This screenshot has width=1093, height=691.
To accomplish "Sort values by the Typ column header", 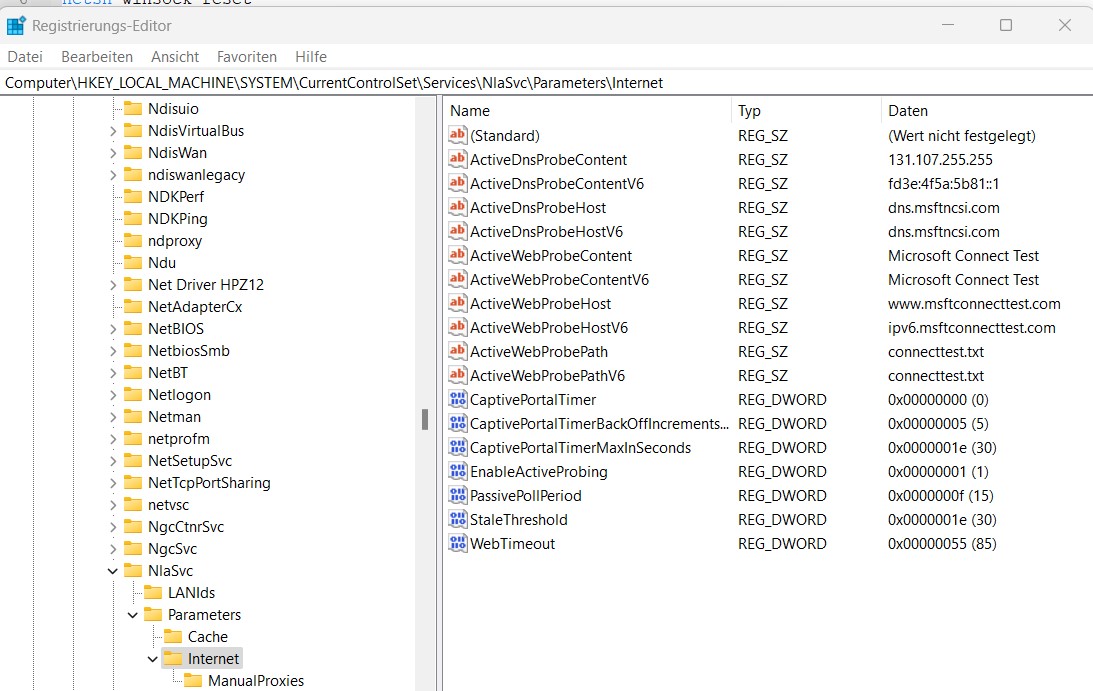I will (807, 110).
